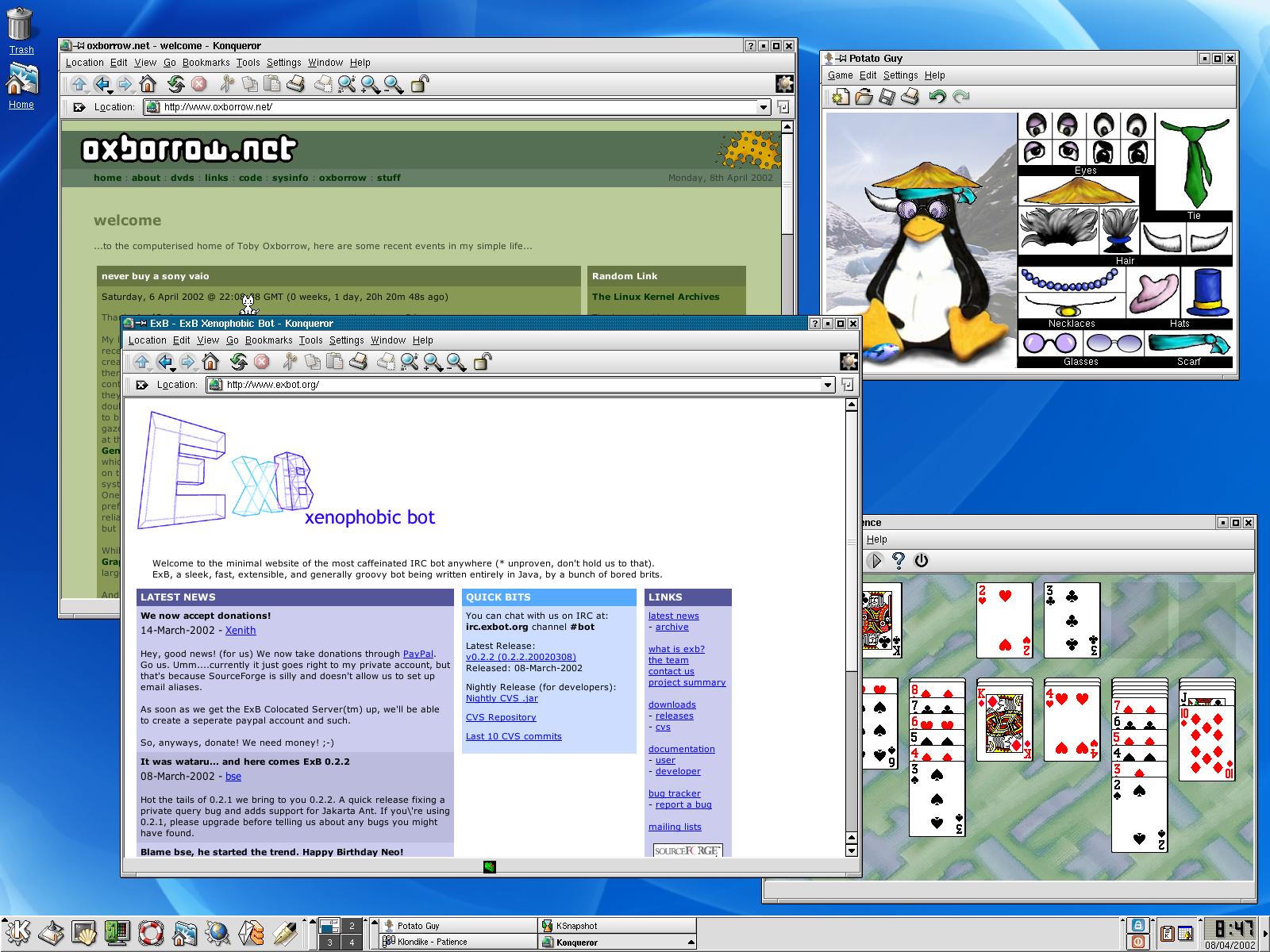Open Window menu in ExB Konqueror
The image size is (1270, 952).
coord(388,340)
